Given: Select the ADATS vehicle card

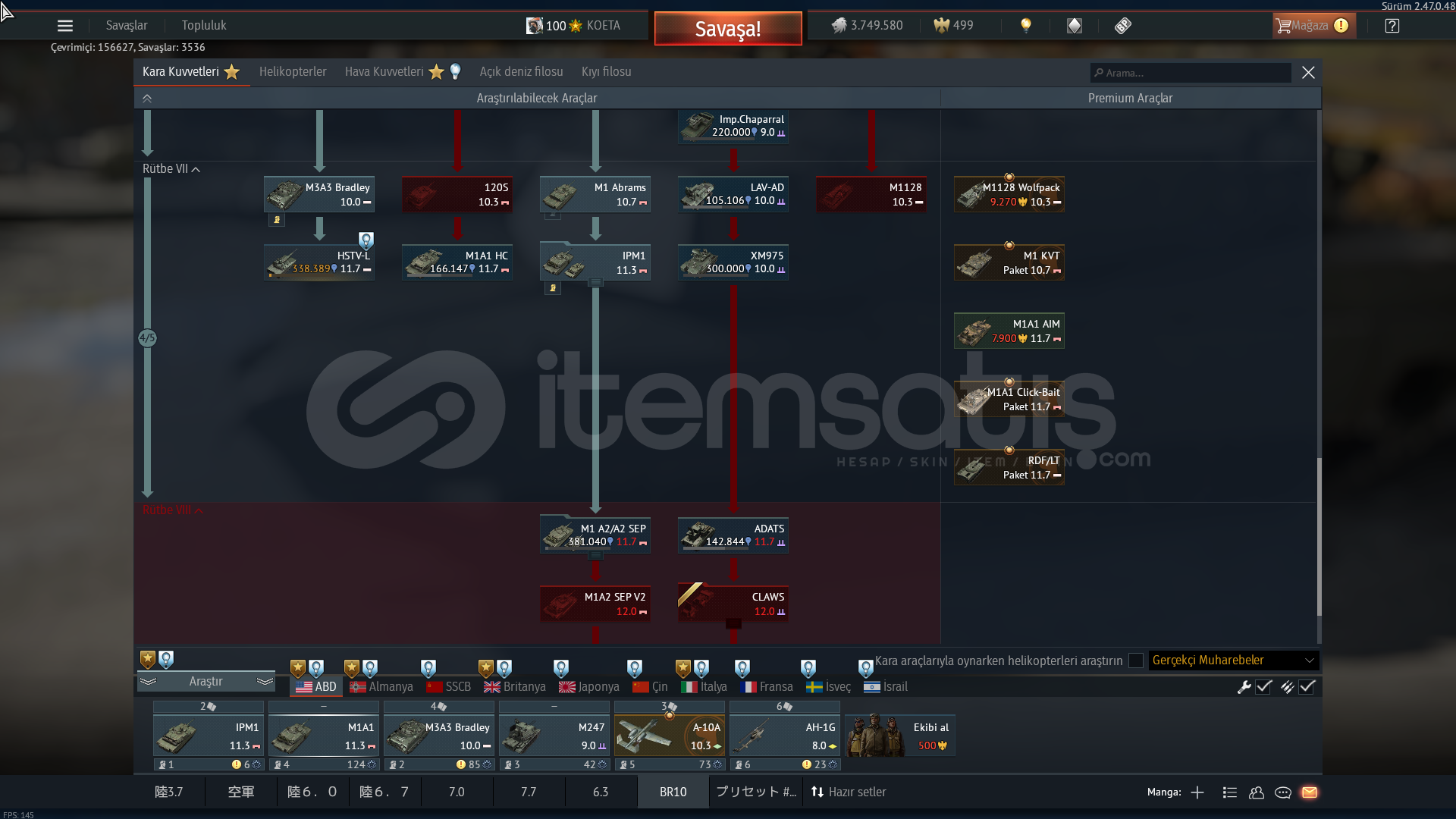Looking at the screenshot, I should (x=733, y=535).
